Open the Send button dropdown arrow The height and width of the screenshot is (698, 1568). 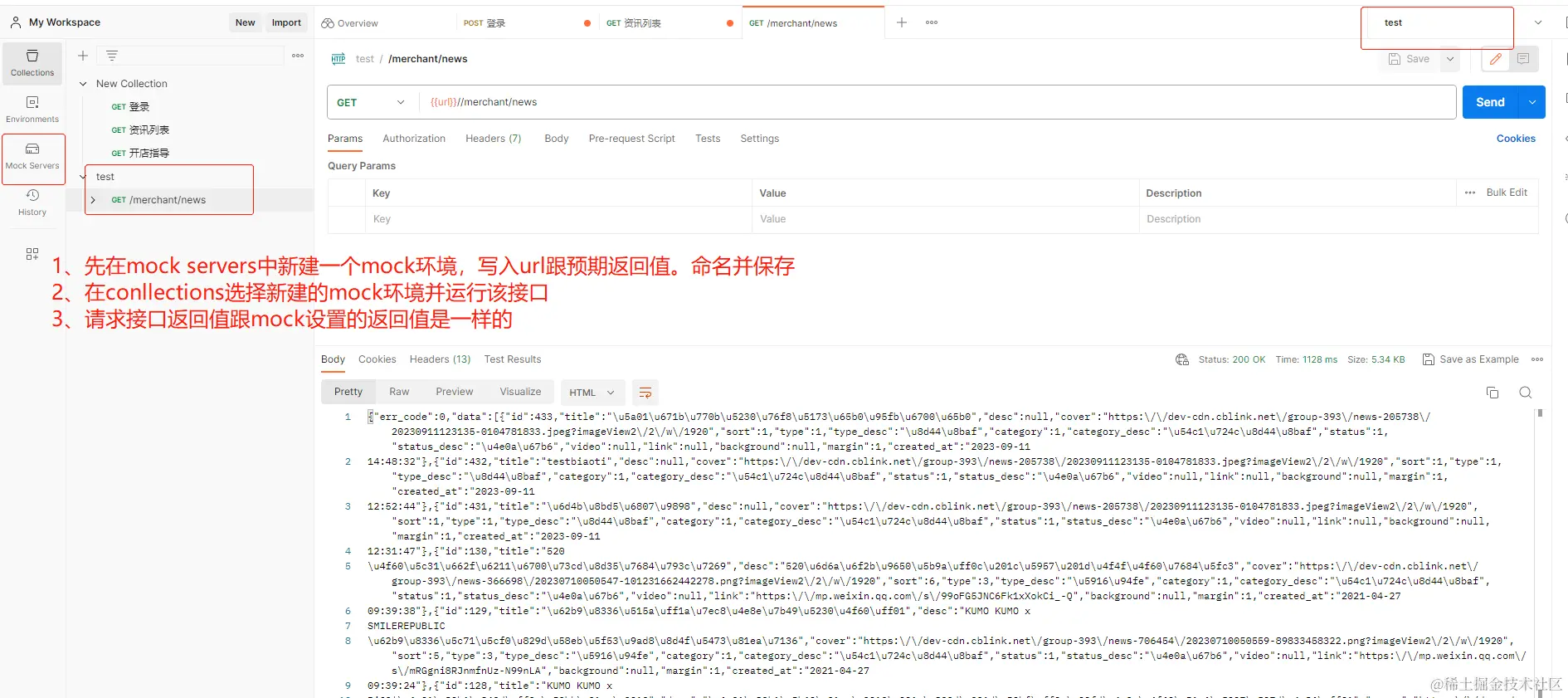click(x=1531, y=102)
